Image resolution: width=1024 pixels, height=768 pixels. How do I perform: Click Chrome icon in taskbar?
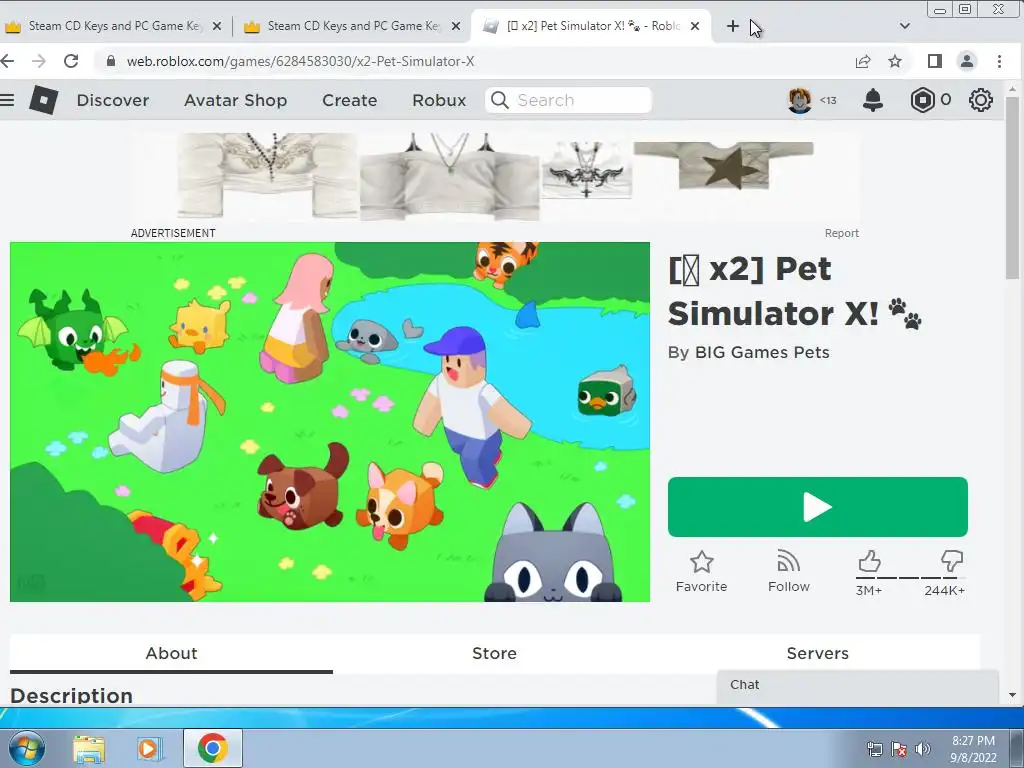(x=212, y=748)
